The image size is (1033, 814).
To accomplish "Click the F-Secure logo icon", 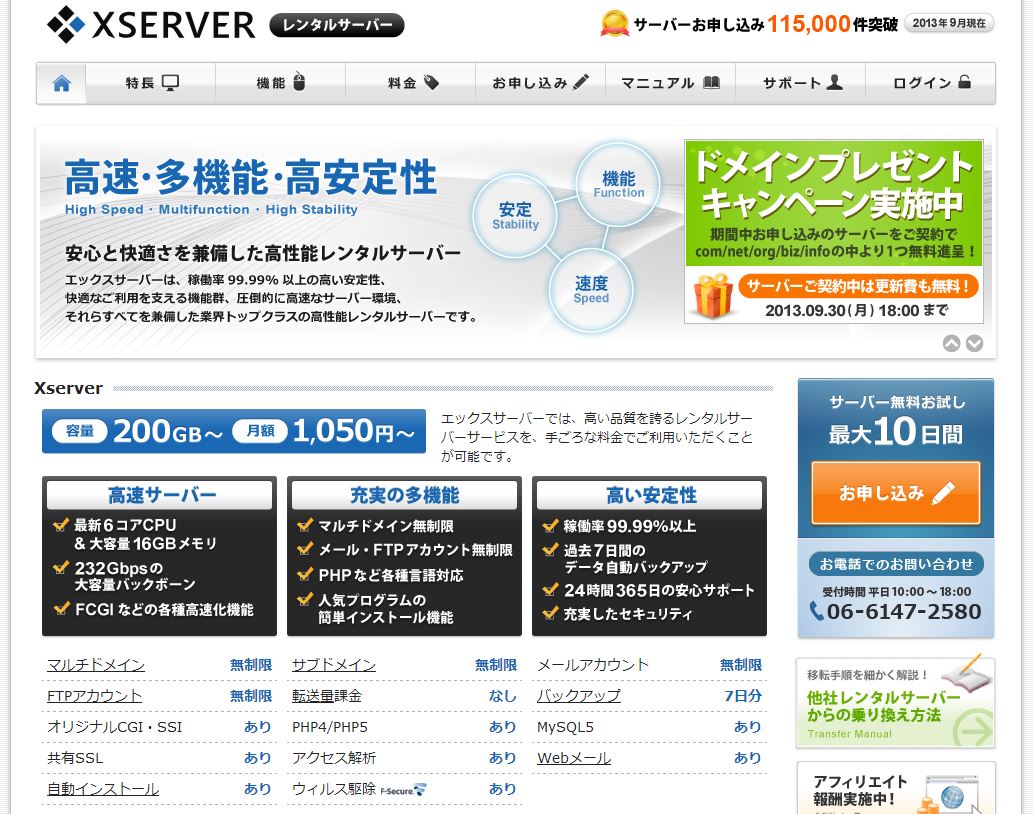I will tap(404, 790).
